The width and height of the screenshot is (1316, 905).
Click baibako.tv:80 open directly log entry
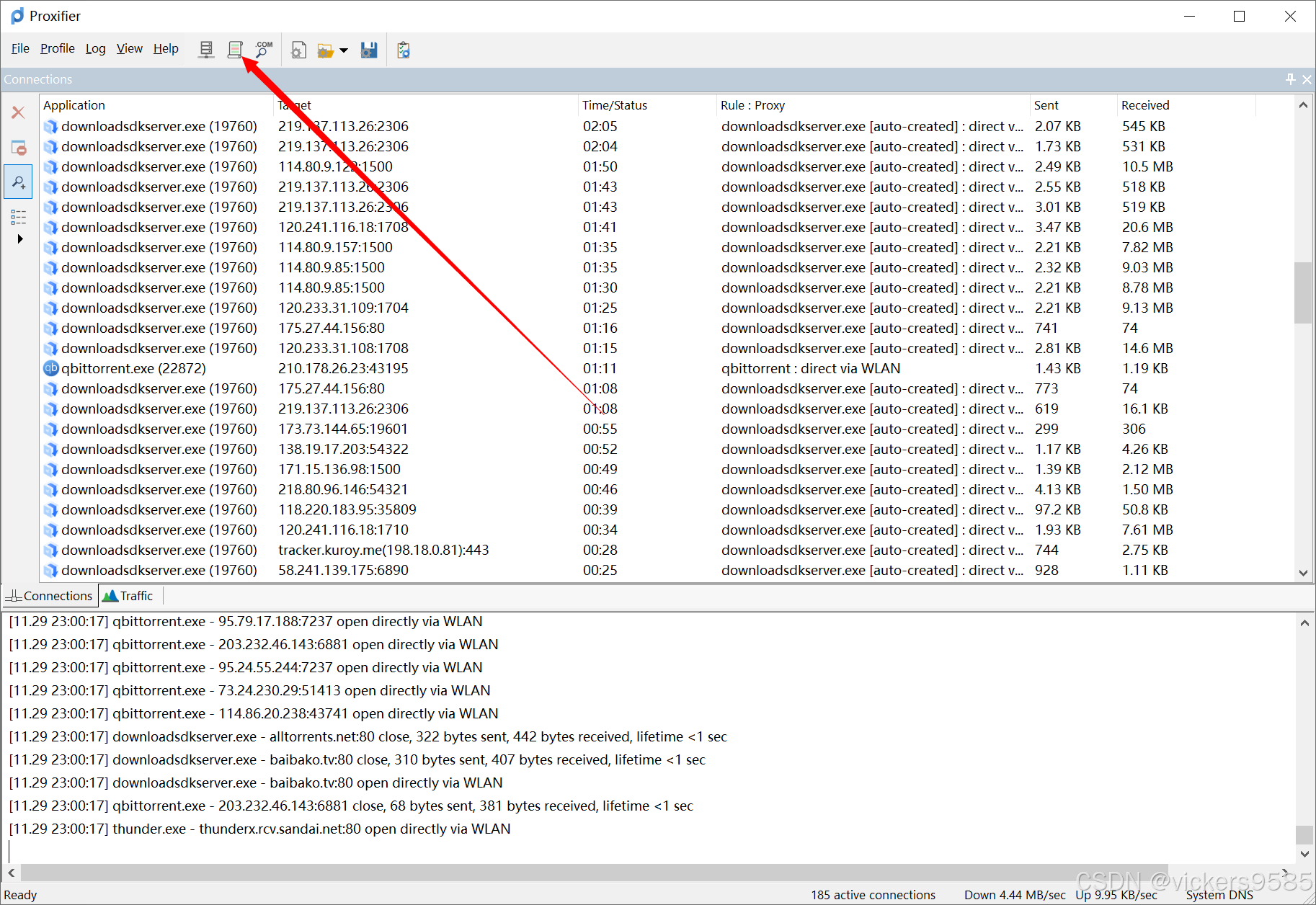(256, 783)
